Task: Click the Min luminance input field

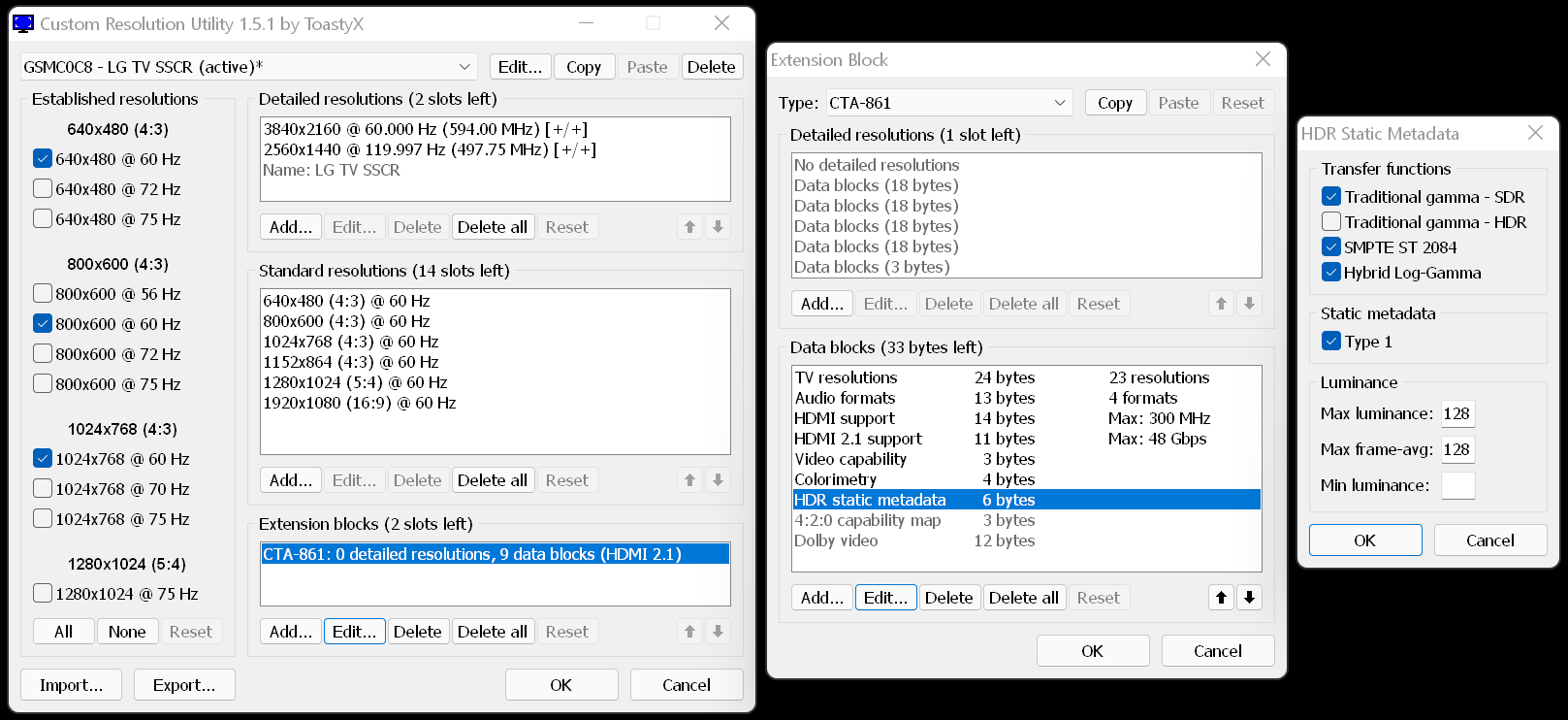Action: click(1457, 485)
